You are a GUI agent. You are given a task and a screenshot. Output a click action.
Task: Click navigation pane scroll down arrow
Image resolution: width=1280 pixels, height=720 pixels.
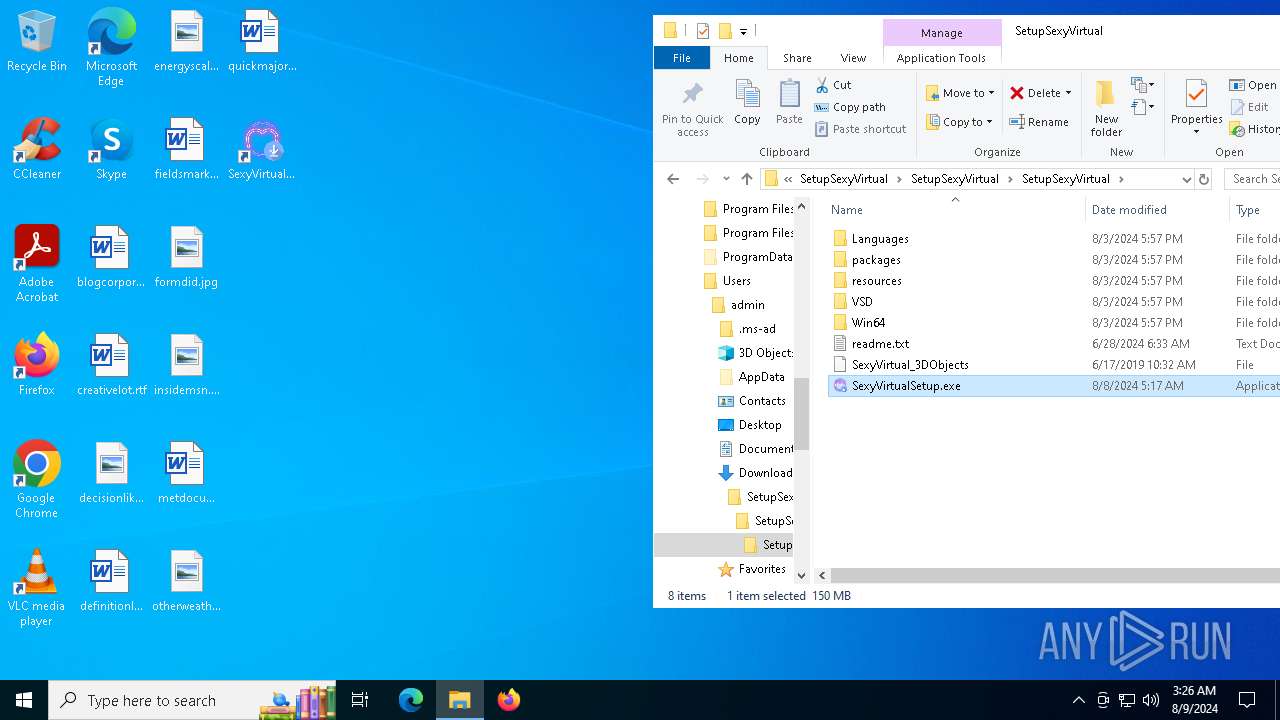tap(801, 576)
